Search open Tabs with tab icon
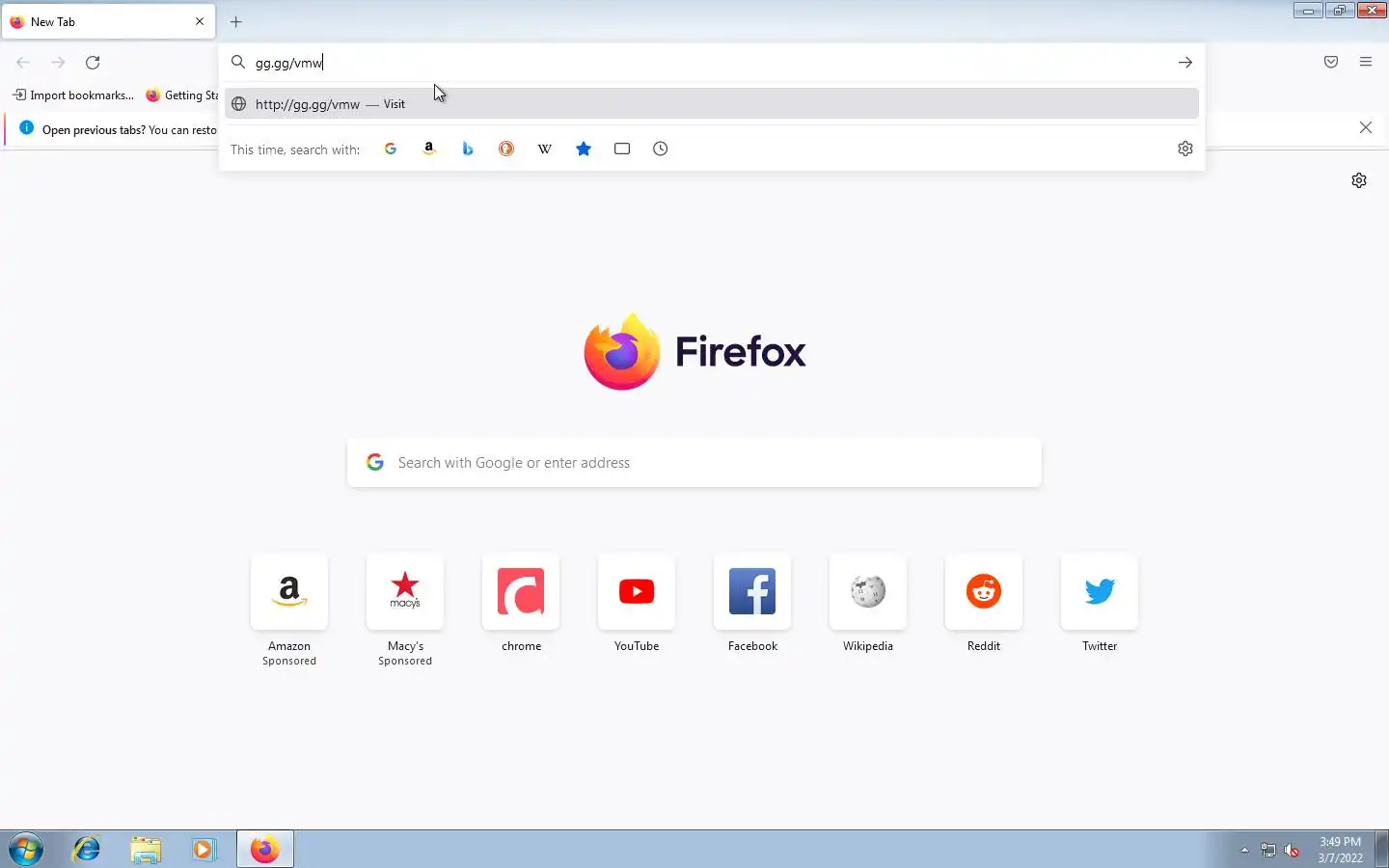Screen dimensions: 1389x868 622,149
